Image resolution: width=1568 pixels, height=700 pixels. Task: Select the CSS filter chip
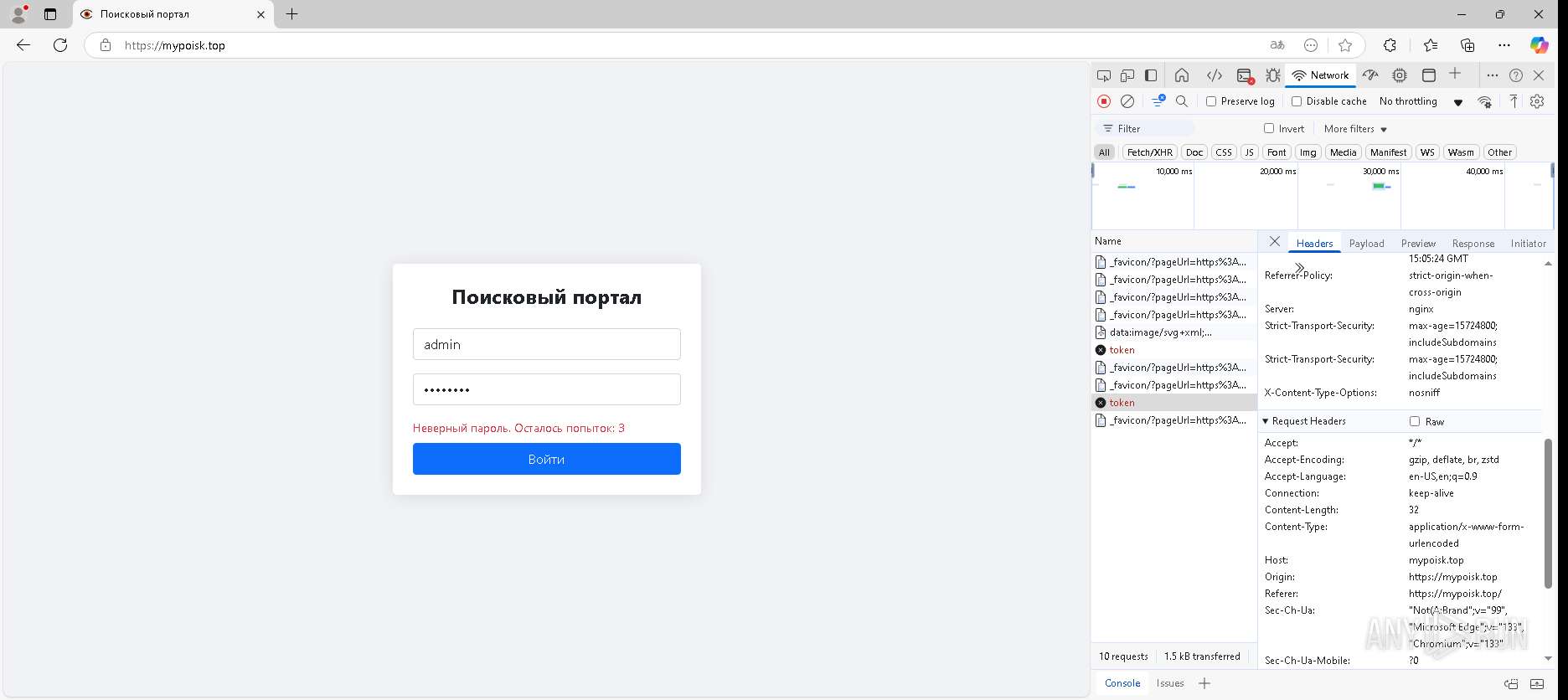1224,152
